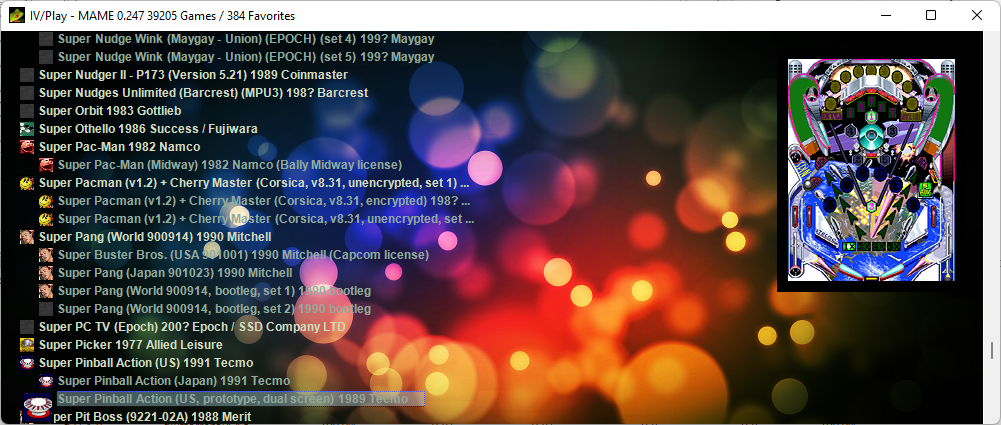Select Super Pinball Action (US) 1991 Tecmo
Image resolution: width=1001 pixels, height=425 pixels.
146,363
